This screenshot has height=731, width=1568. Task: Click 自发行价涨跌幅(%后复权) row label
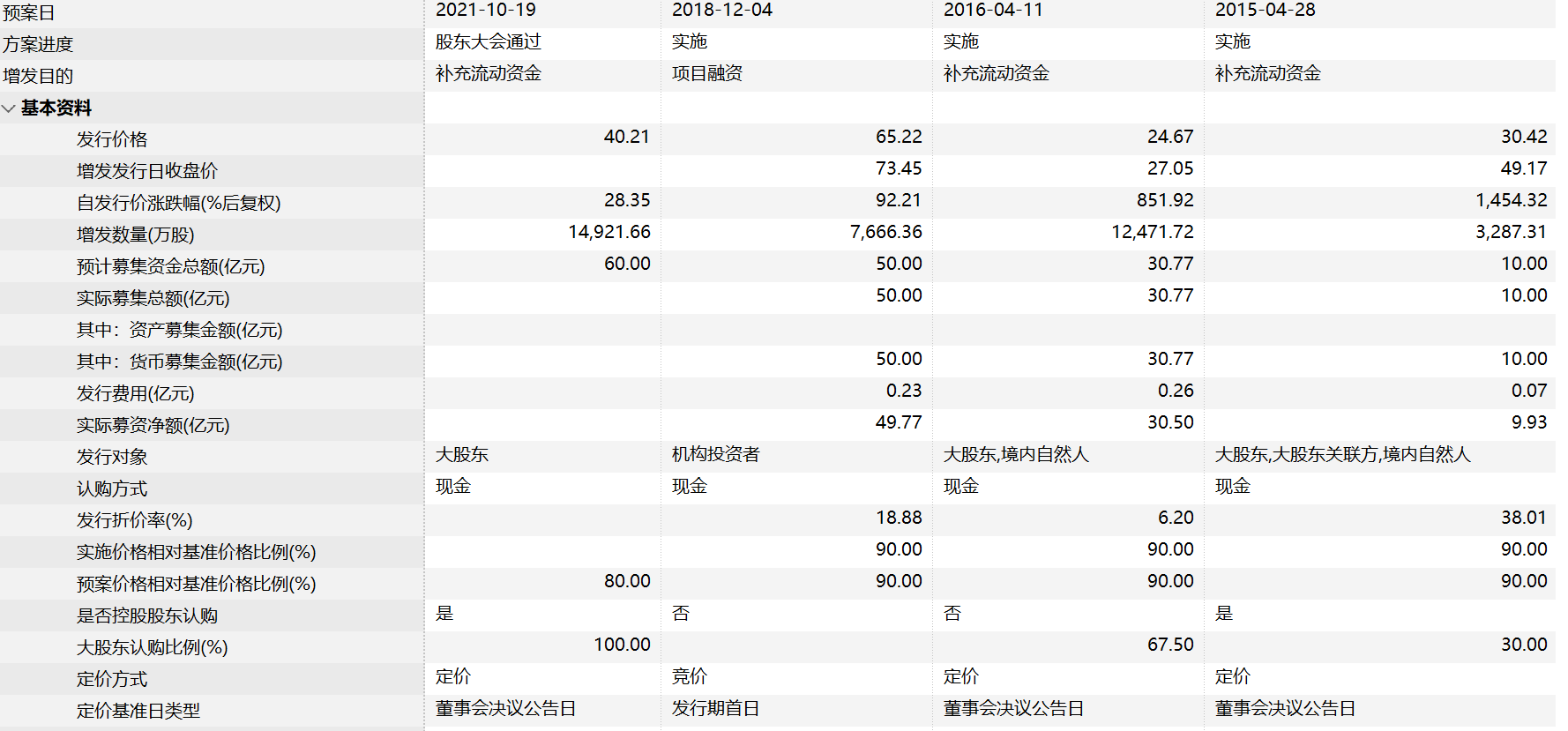[x=179, y=203]
